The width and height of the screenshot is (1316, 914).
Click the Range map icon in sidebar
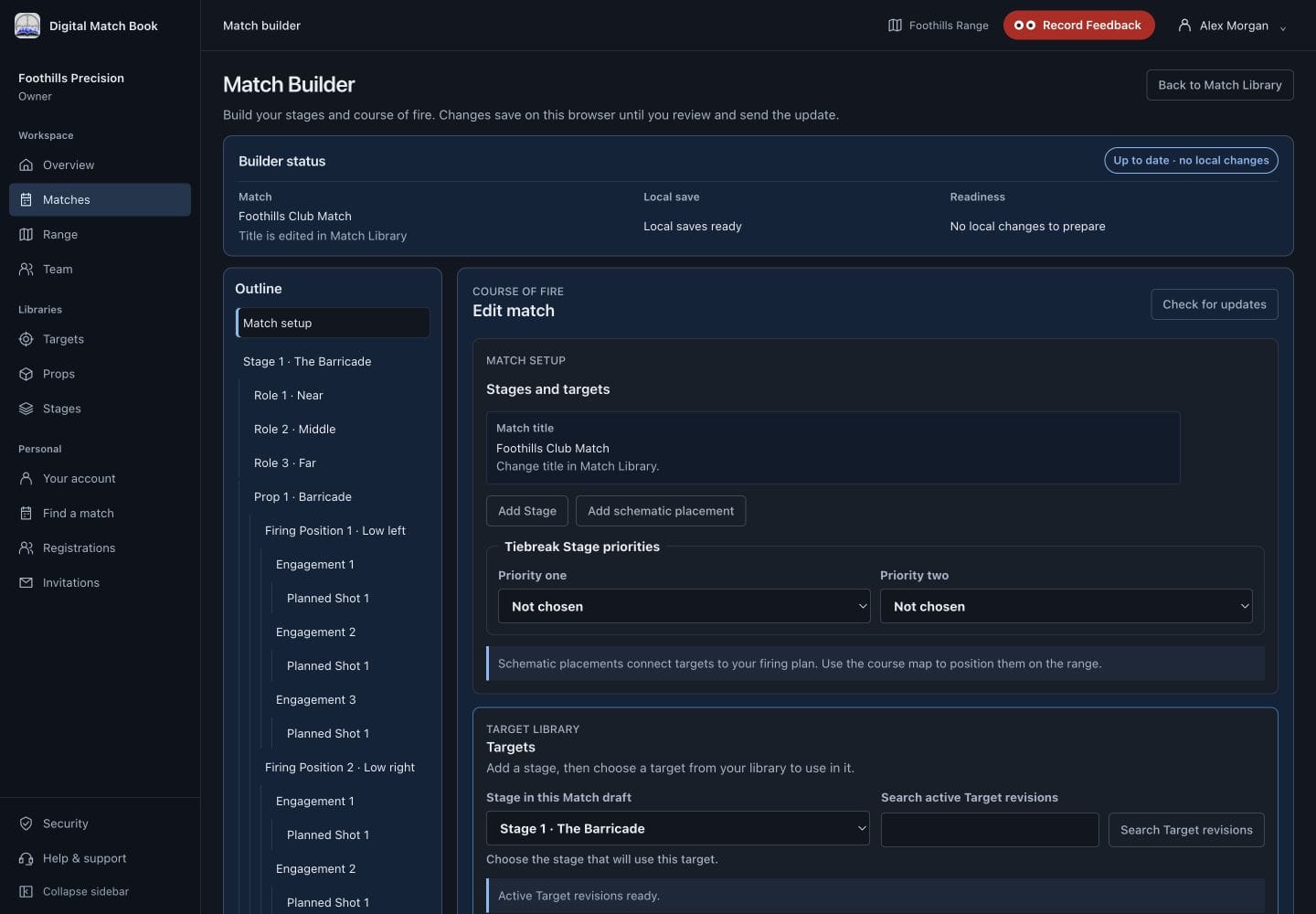(x=26, y=235)
